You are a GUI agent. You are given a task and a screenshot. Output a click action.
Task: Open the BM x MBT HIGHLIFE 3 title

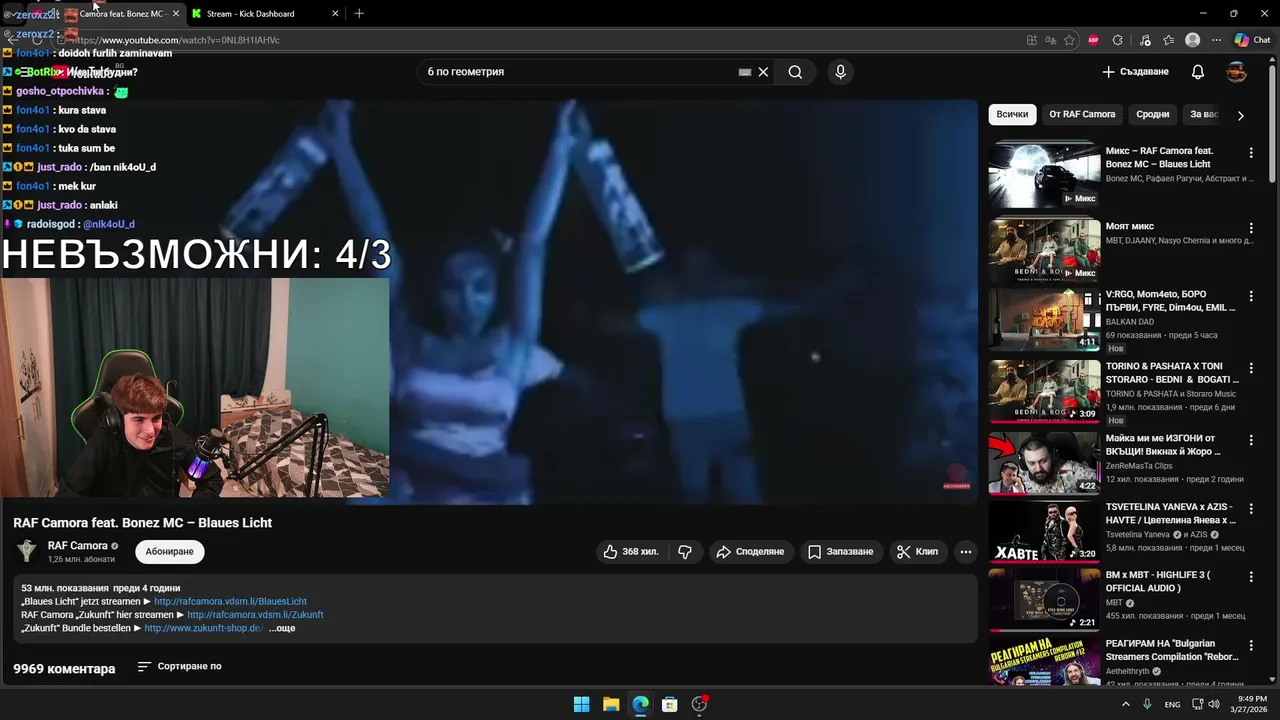[1160, 582]
